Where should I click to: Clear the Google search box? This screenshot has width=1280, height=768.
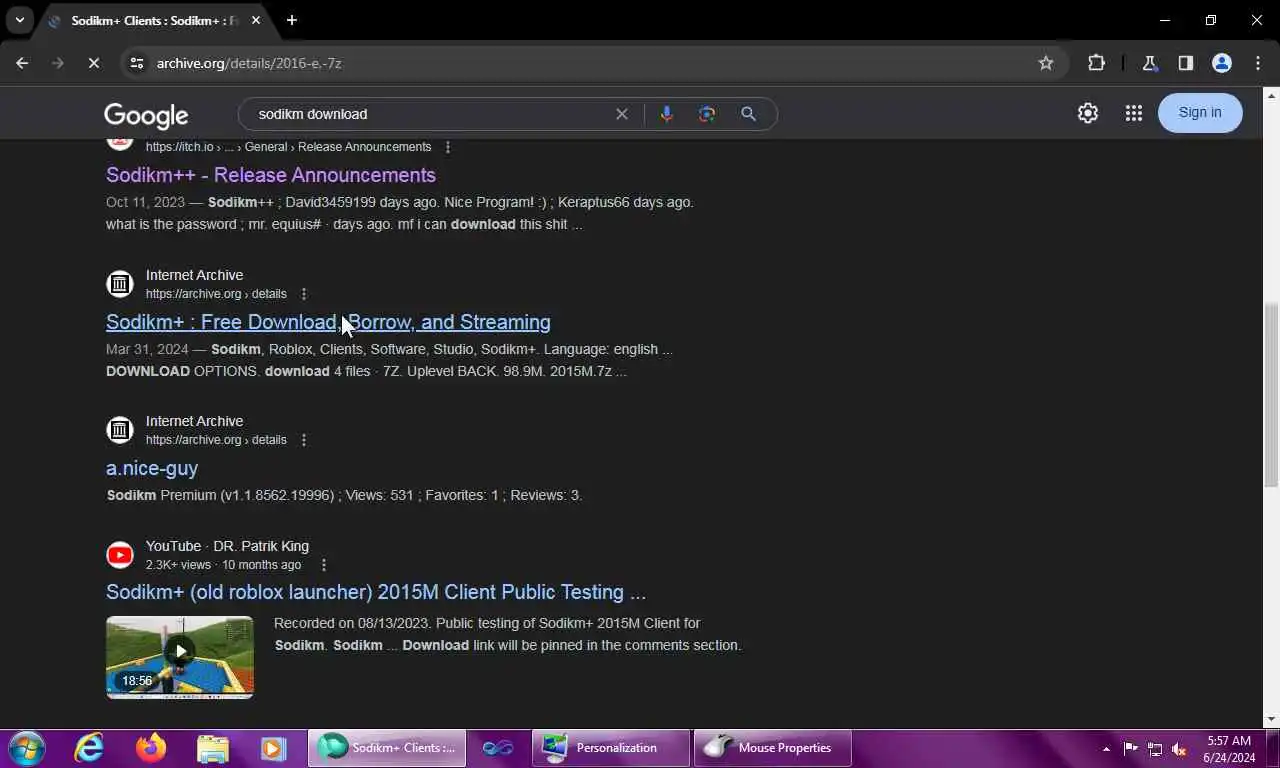click(622, 114)
